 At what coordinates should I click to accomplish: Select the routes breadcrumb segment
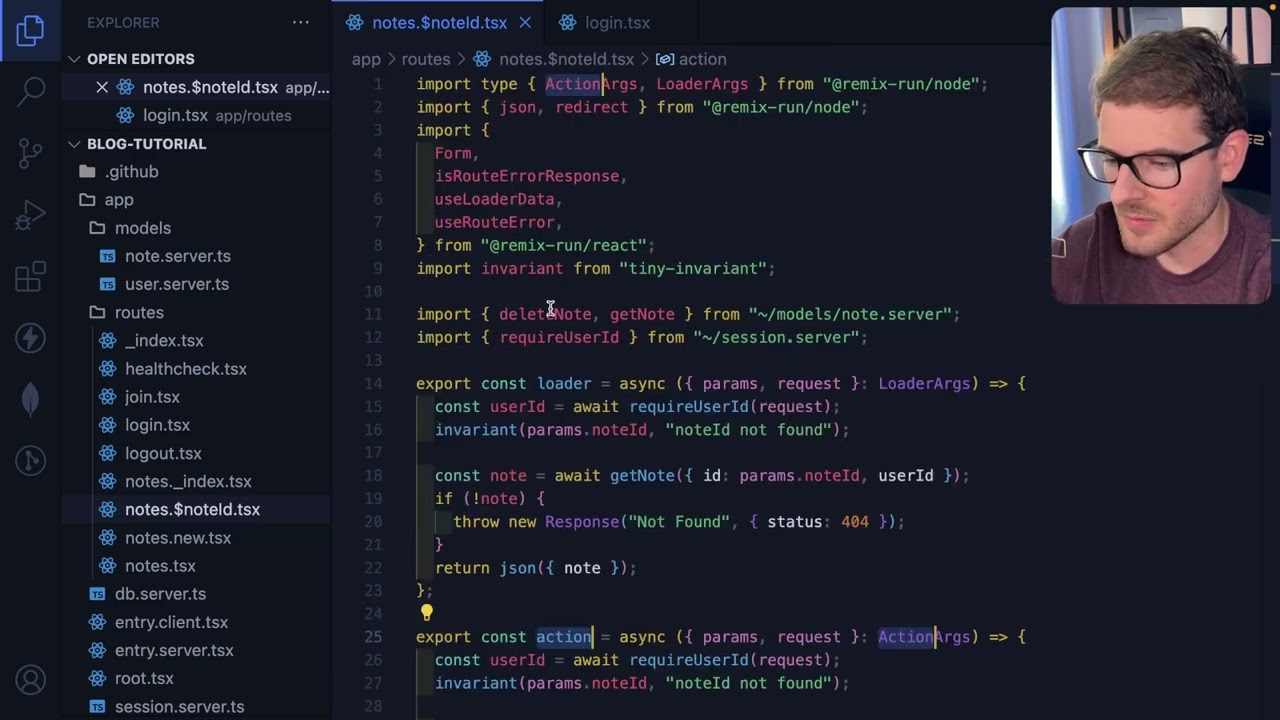pyautogui.click(x=426, y=59)
